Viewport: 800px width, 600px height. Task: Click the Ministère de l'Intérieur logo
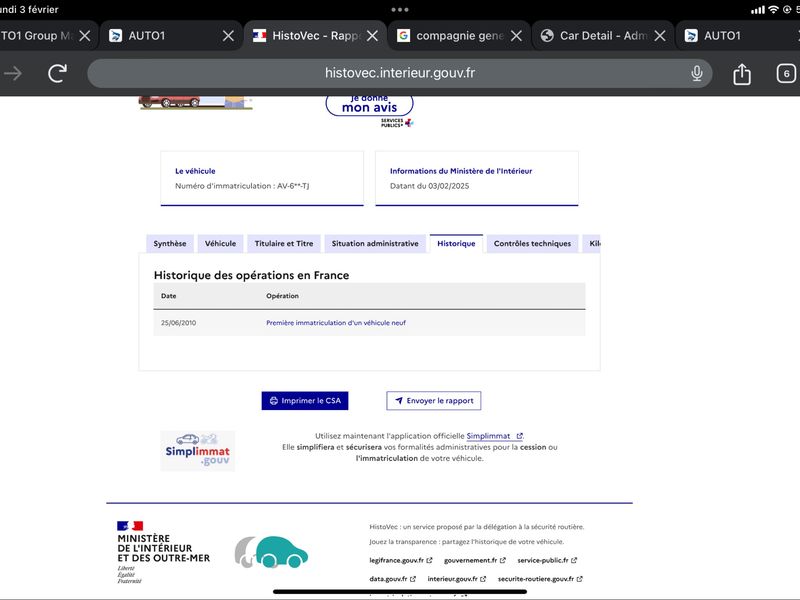pyautogui.click(x=163, y=552)
